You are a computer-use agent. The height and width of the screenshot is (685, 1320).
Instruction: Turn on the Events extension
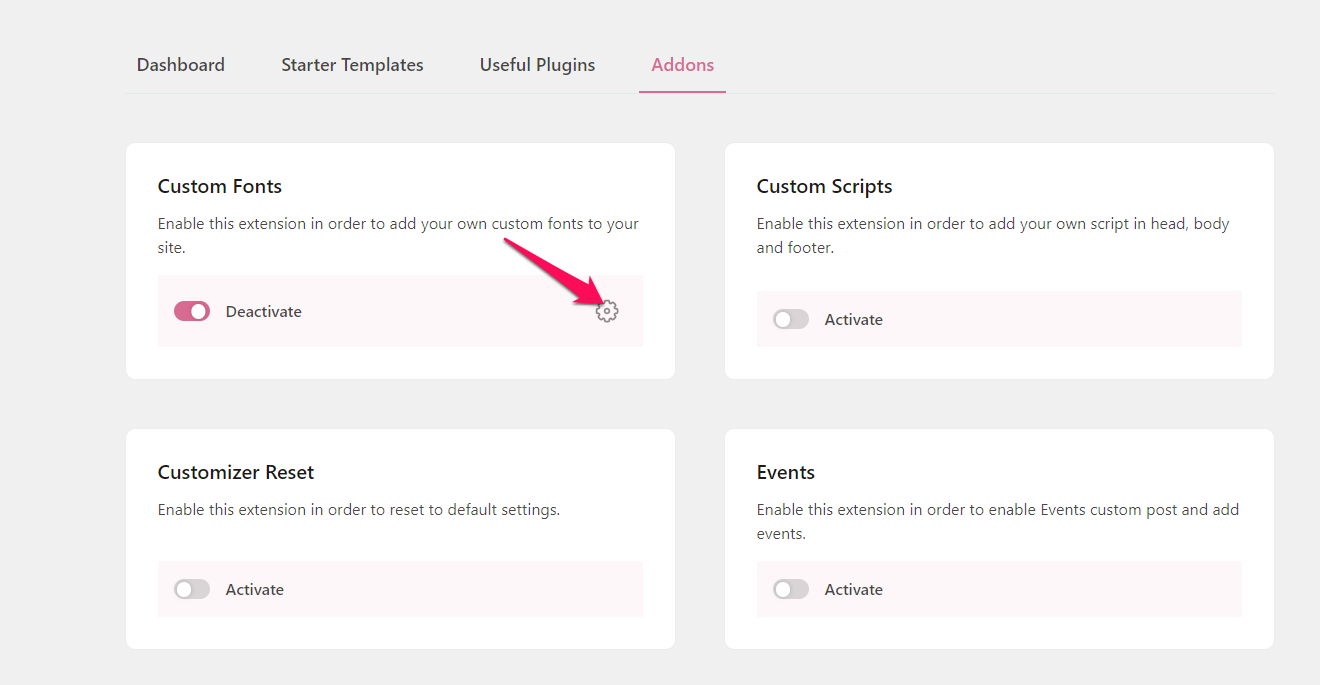791,589
